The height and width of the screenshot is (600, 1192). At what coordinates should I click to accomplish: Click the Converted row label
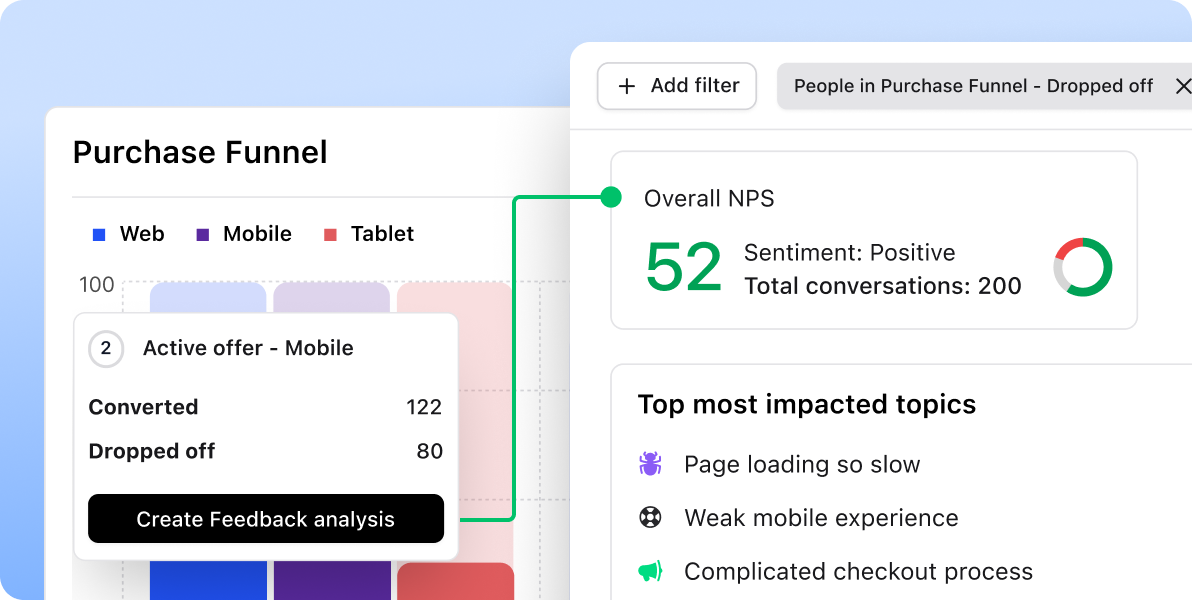click(x=143, y=407)
